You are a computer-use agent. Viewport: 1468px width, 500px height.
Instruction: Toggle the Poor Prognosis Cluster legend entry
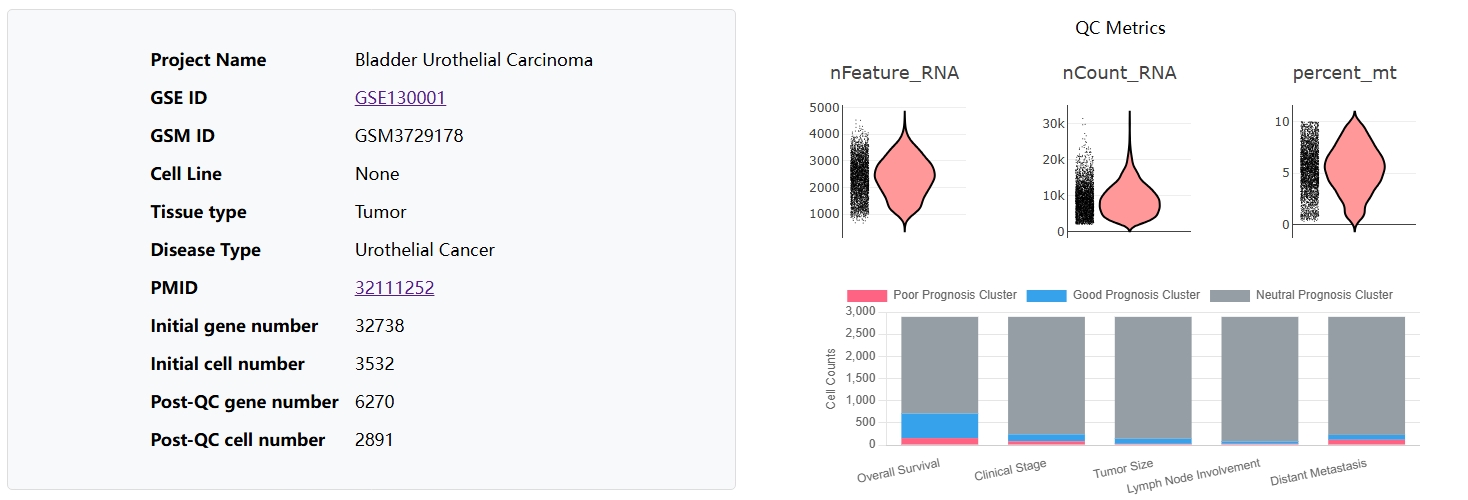(x=932, y=295)
